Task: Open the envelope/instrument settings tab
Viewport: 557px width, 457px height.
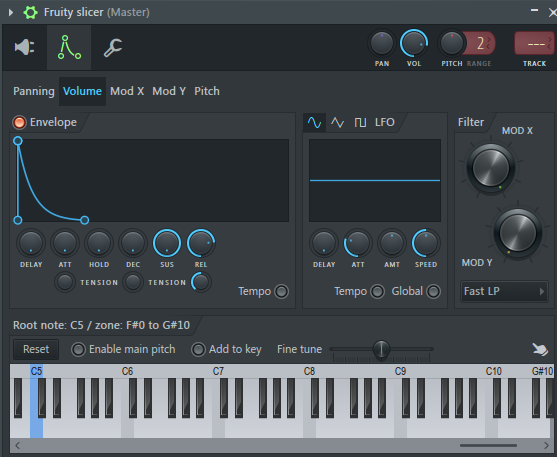Action: 69,47
